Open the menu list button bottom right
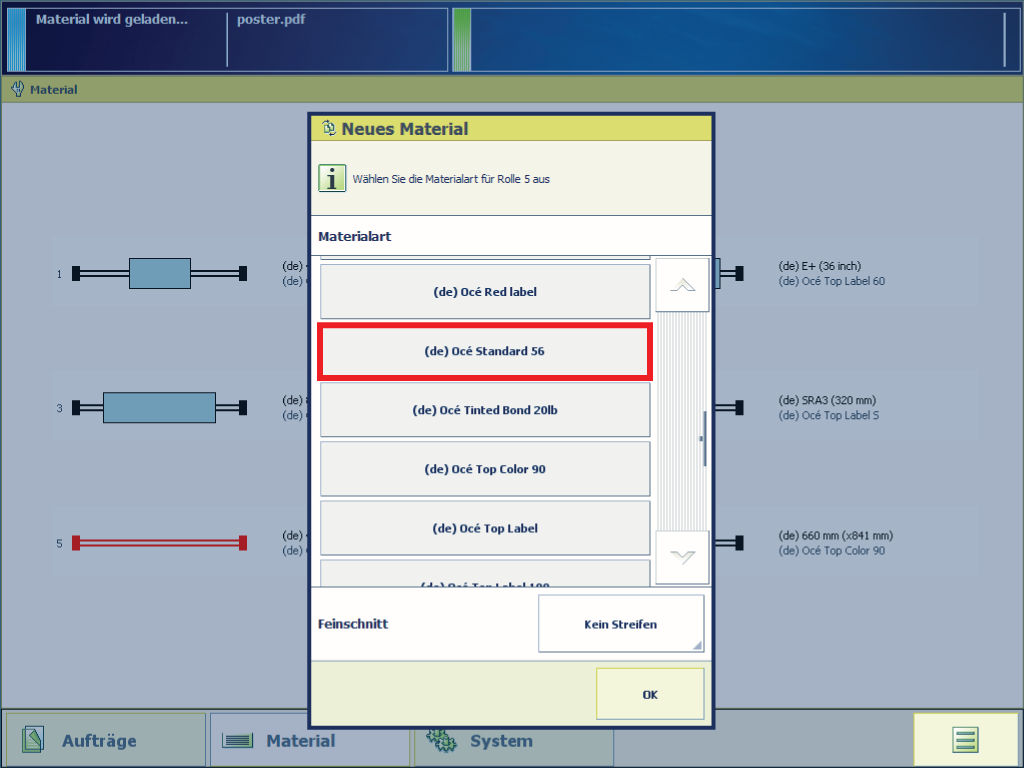The height and width of the screenshot is (768, 1024). [965, 740]
